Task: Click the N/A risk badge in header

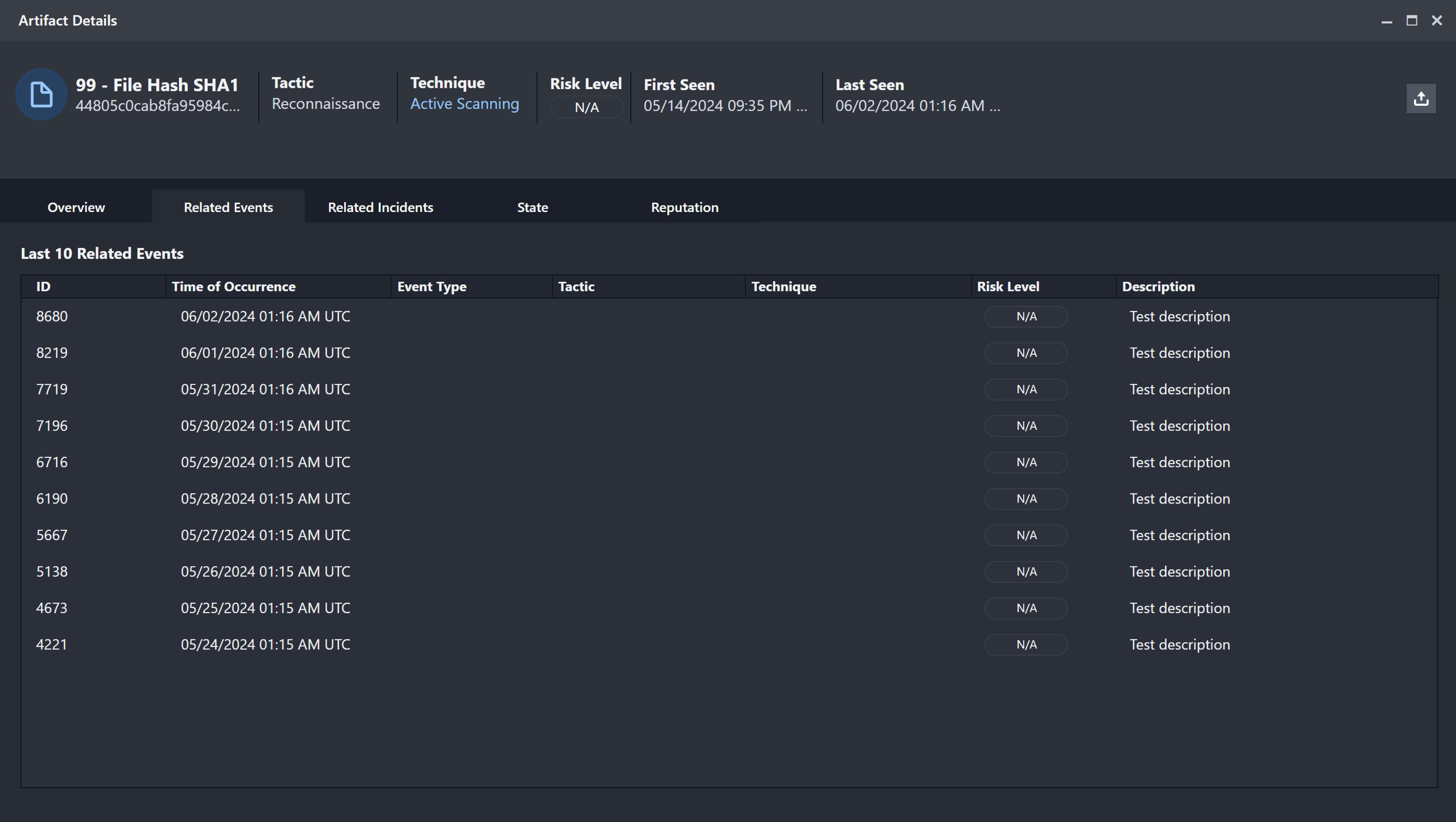Action: [586, 107]
